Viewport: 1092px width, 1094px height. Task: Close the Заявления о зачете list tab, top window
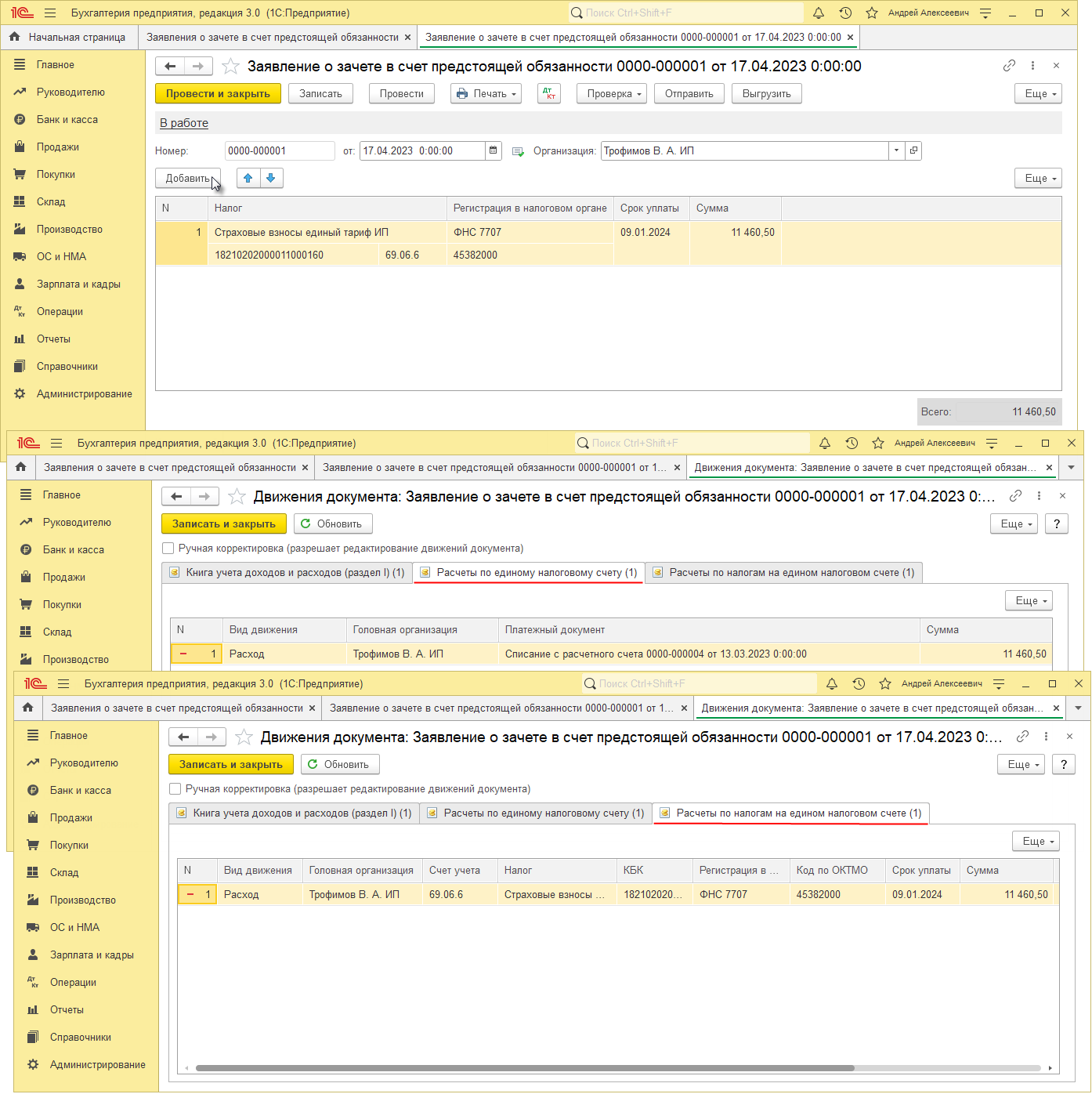[x=407, y=38]
